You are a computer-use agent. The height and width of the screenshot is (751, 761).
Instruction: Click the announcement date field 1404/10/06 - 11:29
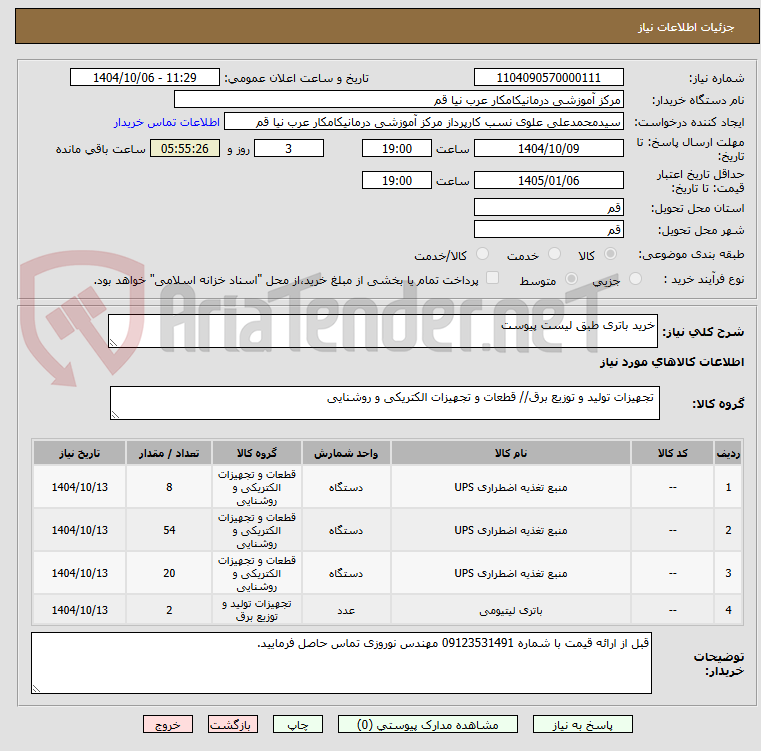[x=145, y=77]
